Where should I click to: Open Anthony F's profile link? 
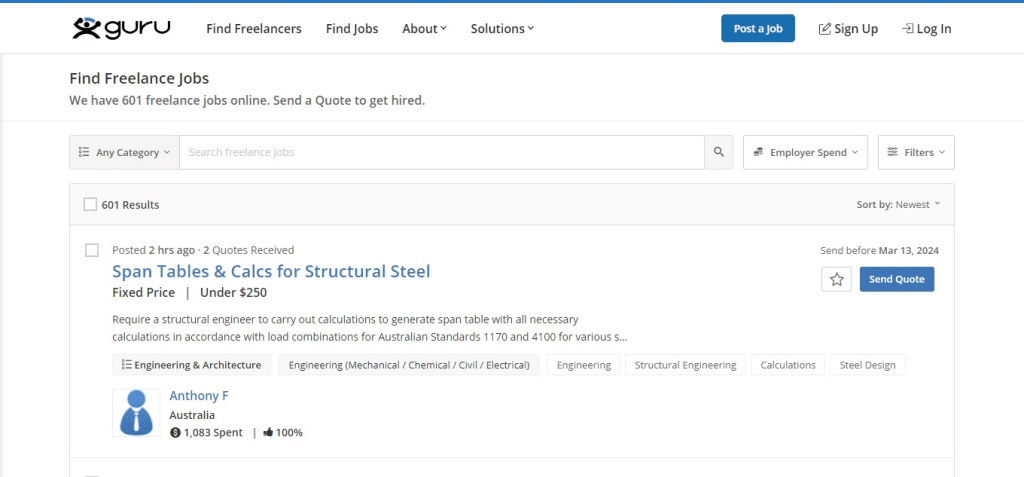tap(199, 396)
